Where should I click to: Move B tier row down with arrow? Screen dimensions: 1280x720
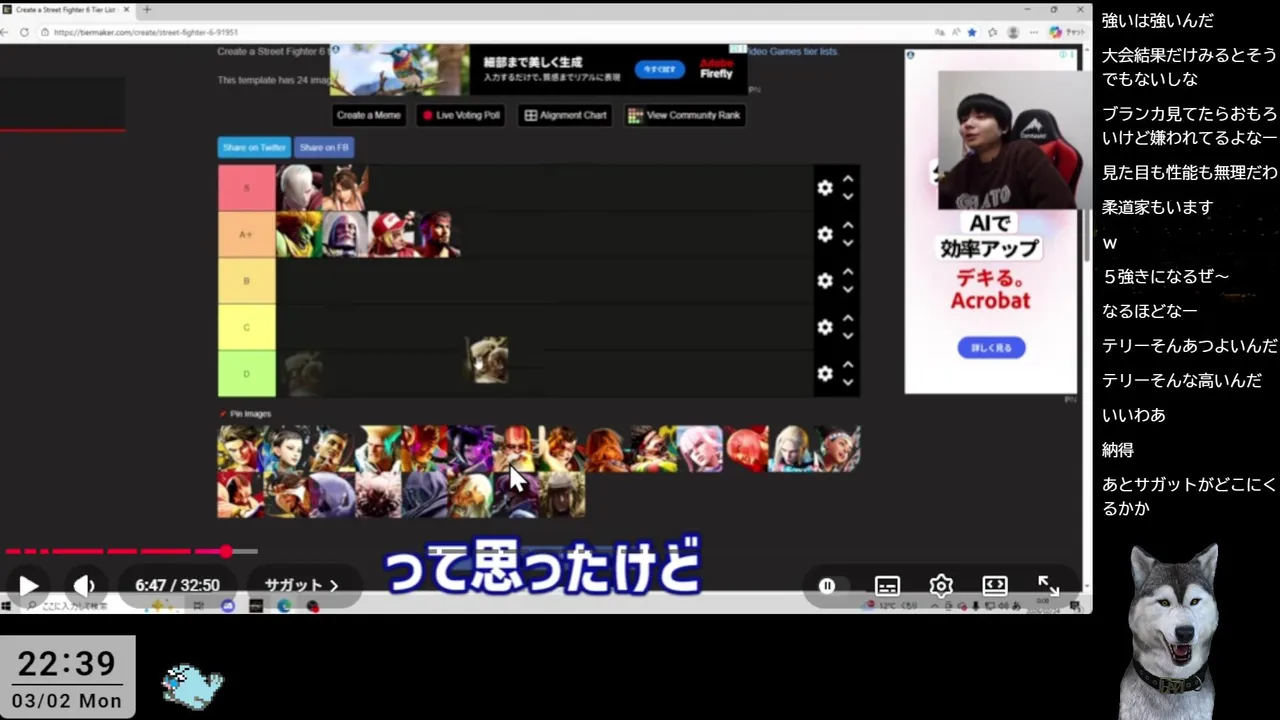(x=848, y=290)
